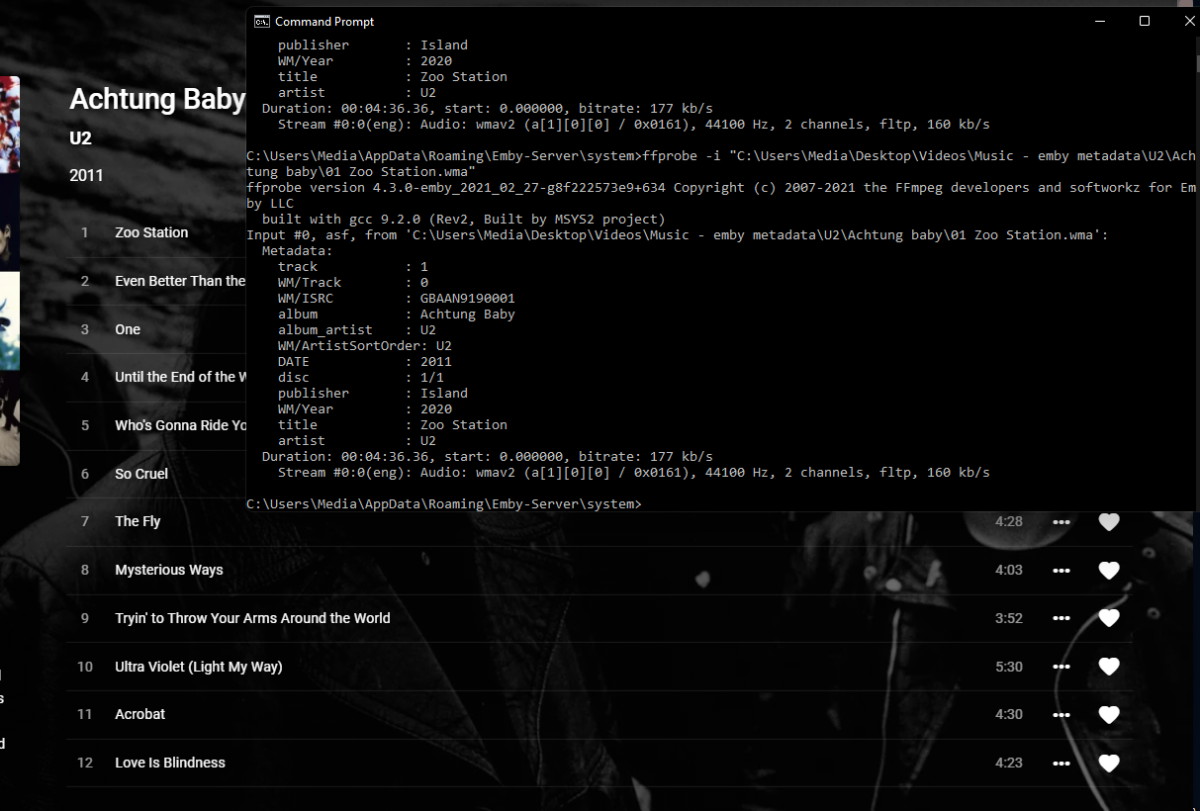Toggle favorite heart for Ultra Violet
Image resolution: width=1200 pixels, height=811 pixels.
tap(1109, 667)
